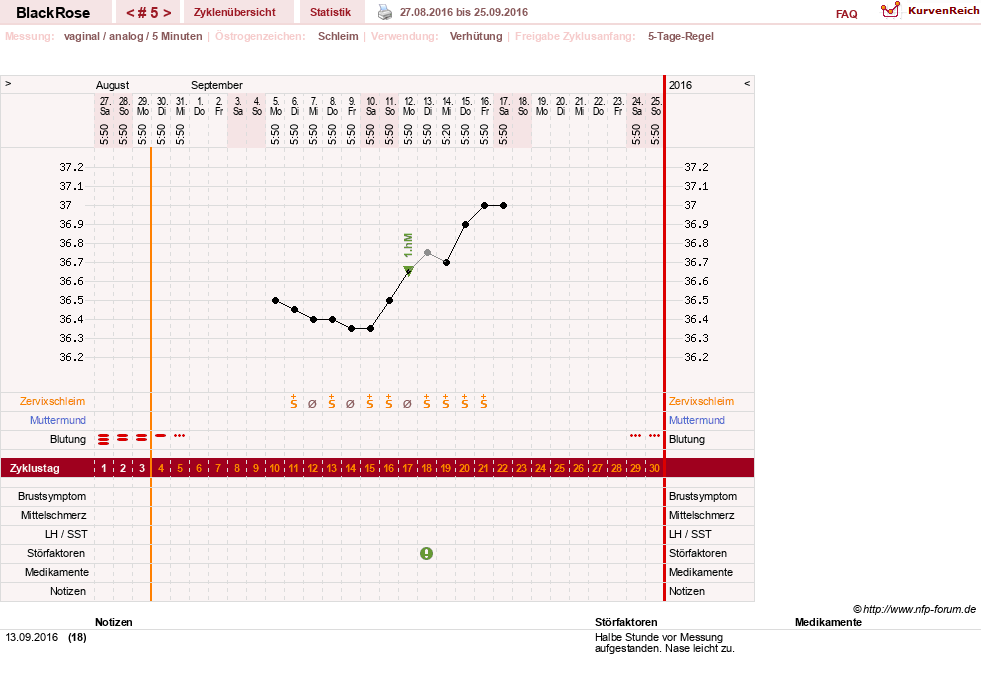Click the spotting dots on cycle day 29
Viewport: 981px width, 675px height.
[x=636, y=435]
